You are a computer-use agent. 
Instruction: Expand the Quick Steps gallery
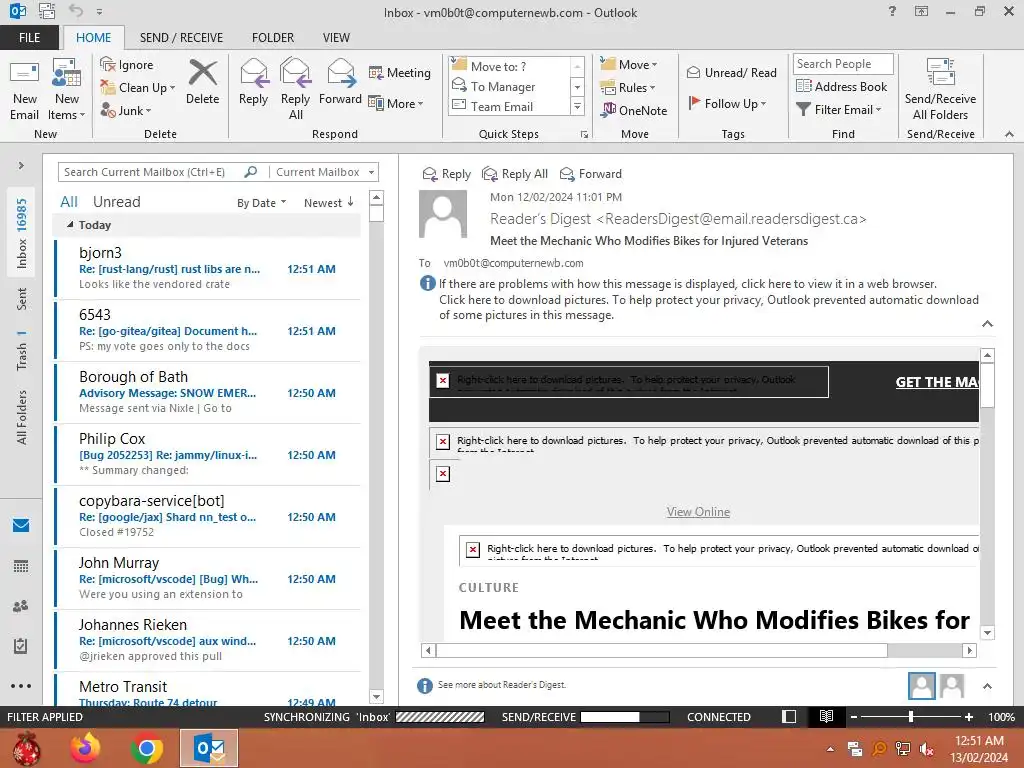577,106
